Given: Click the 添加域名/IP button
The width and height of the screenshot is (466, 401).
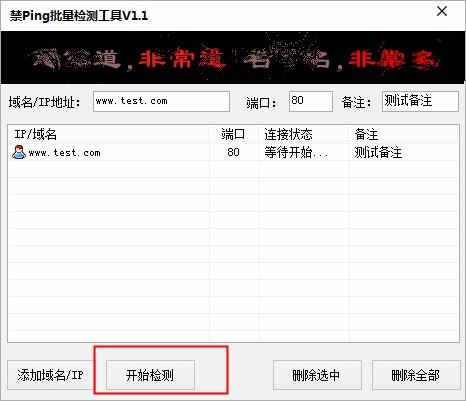Looking at the screenshot, I should tap(50, 375).
